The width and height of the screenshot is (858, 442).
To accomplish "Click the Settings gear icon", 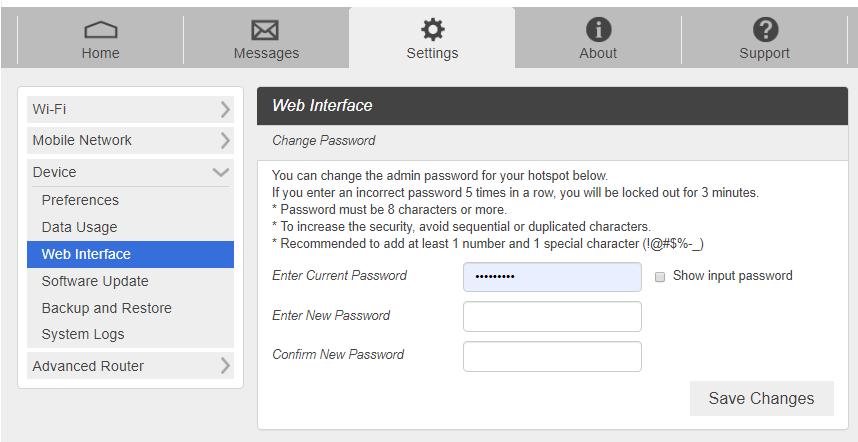I will (432, 30).
